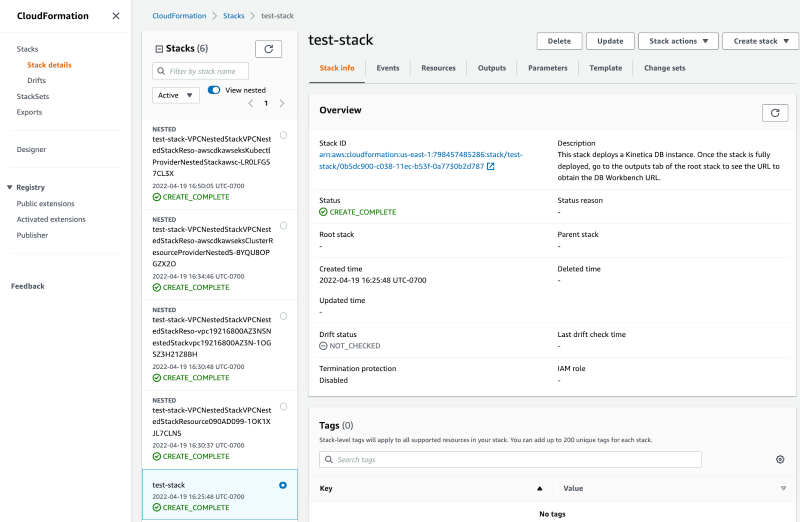The image size is (800, 522).
Task: Open tags settings gear icon
Action: tap(780, 459)
